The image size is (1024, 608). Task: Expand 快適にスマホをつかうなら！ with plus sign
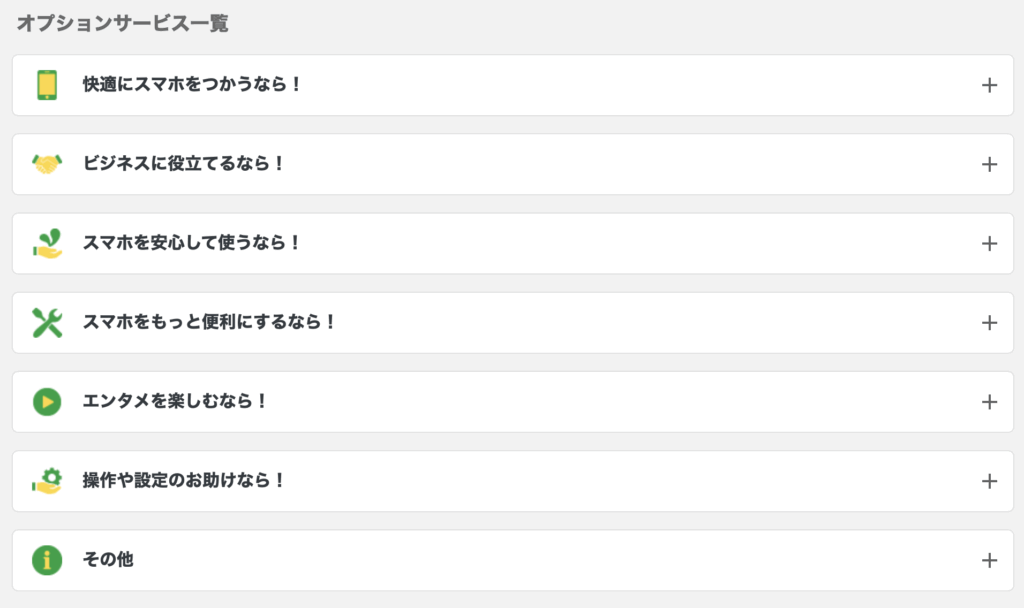989,85
